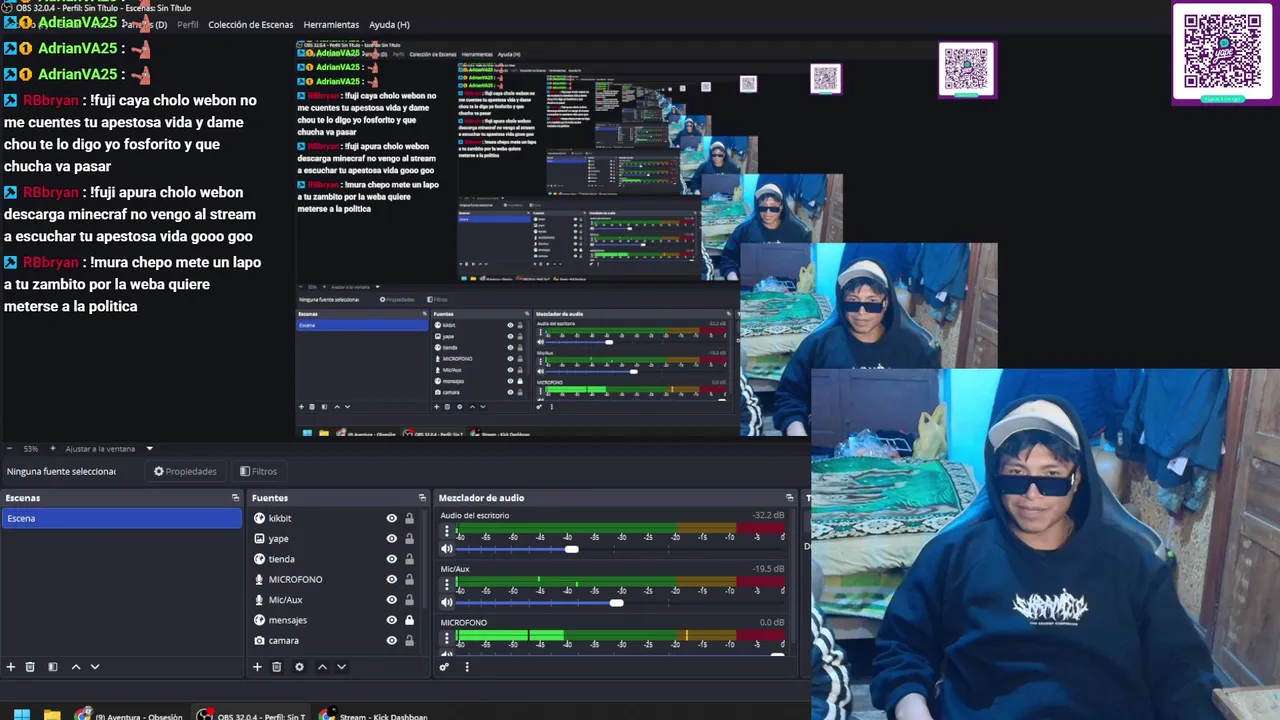Click the Filtros button

coord(258,471)
